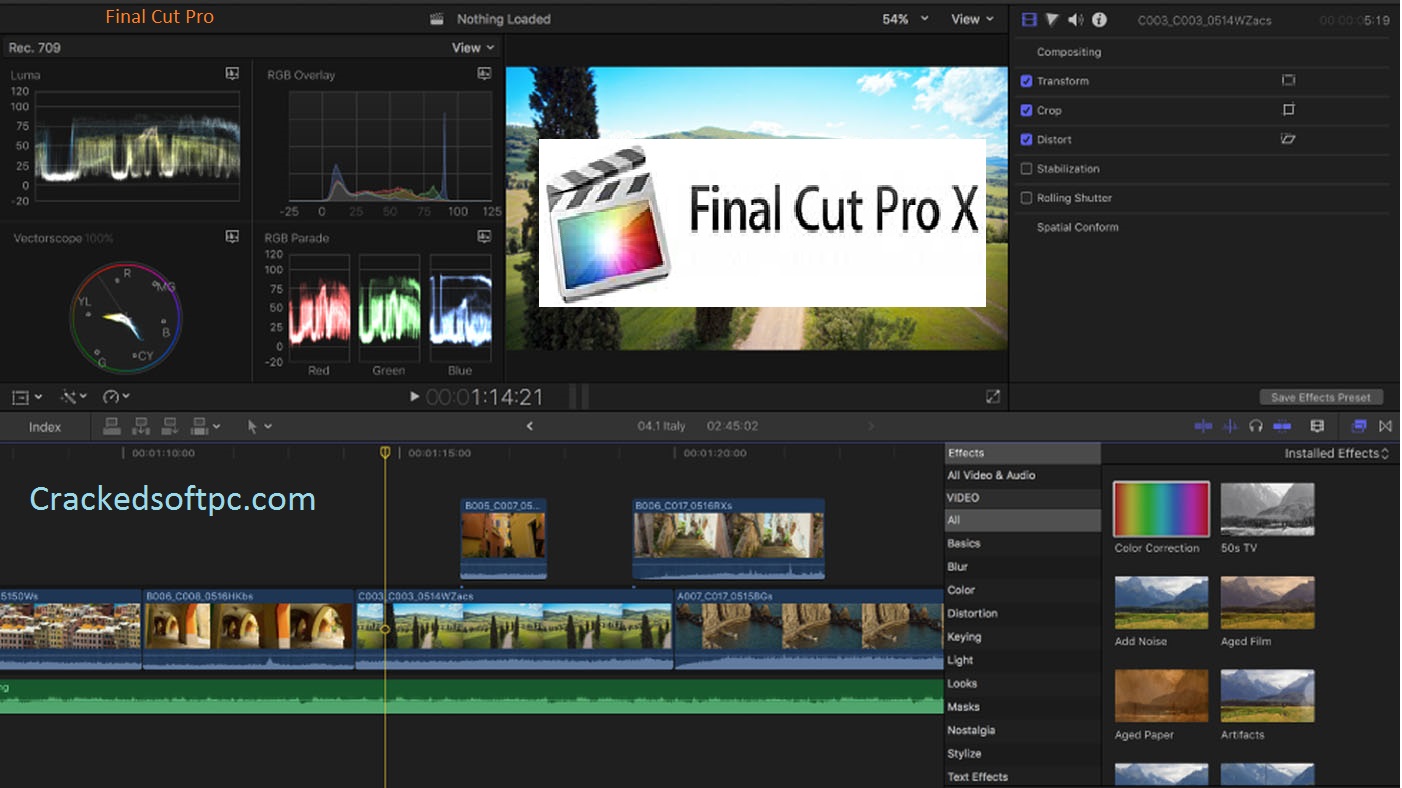
Task: Disable the Crop checkbox
Action: pos(1026,110)
